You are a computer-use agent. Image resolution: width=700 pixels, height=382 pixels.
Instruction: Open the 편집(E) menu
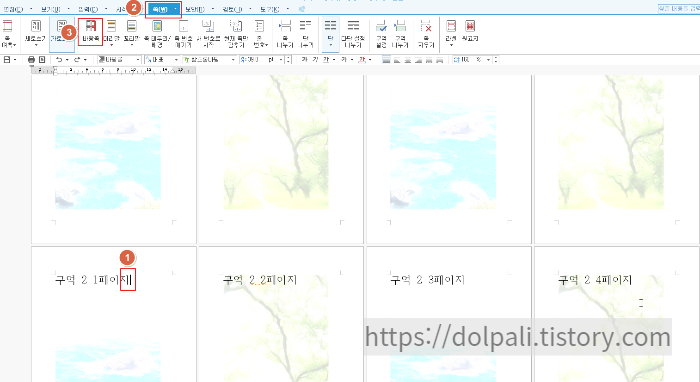click(x=13, y=9)
